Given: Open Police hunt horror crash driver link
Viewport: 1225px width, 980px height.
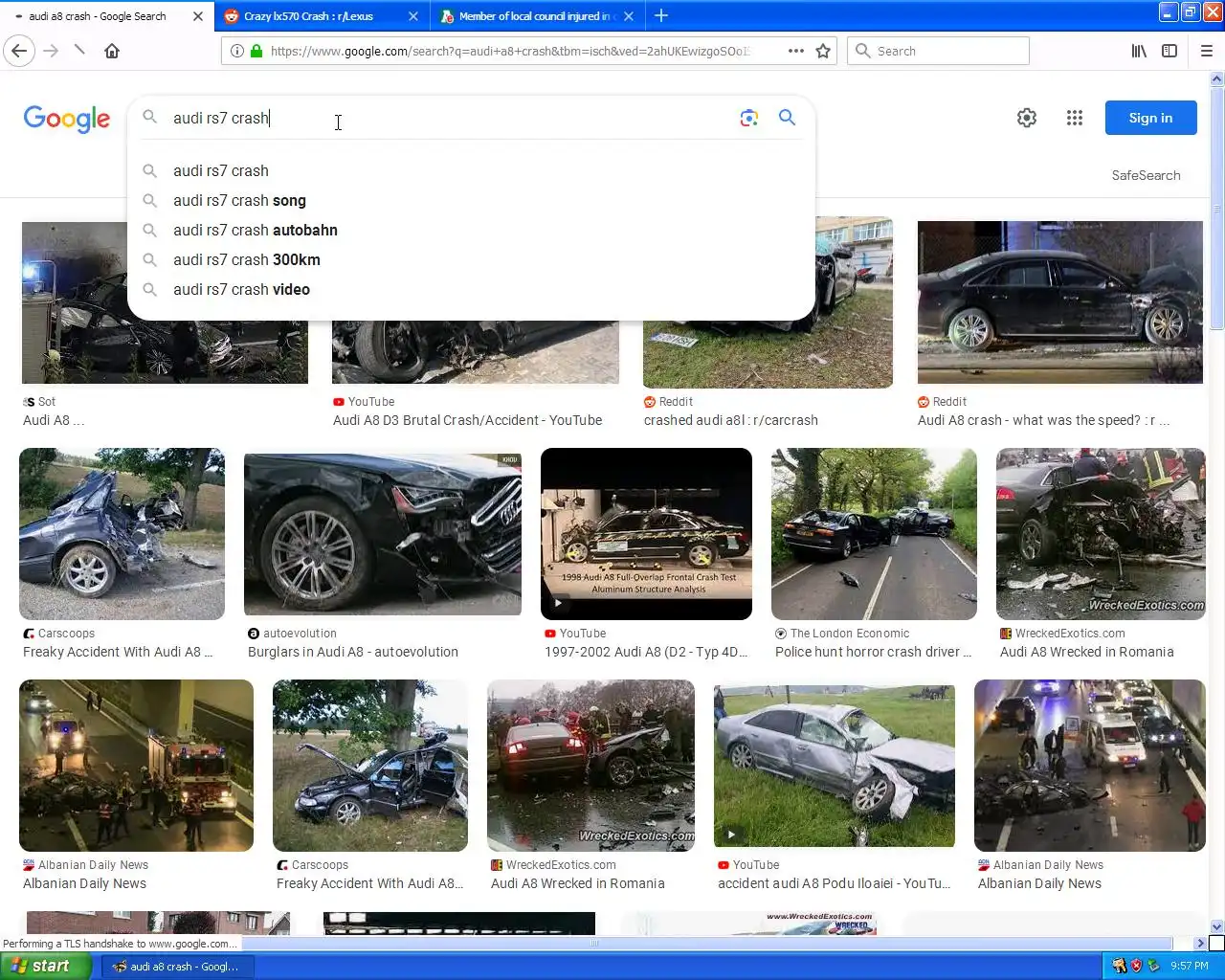Looking at the screenshot, I should point(873,652).
